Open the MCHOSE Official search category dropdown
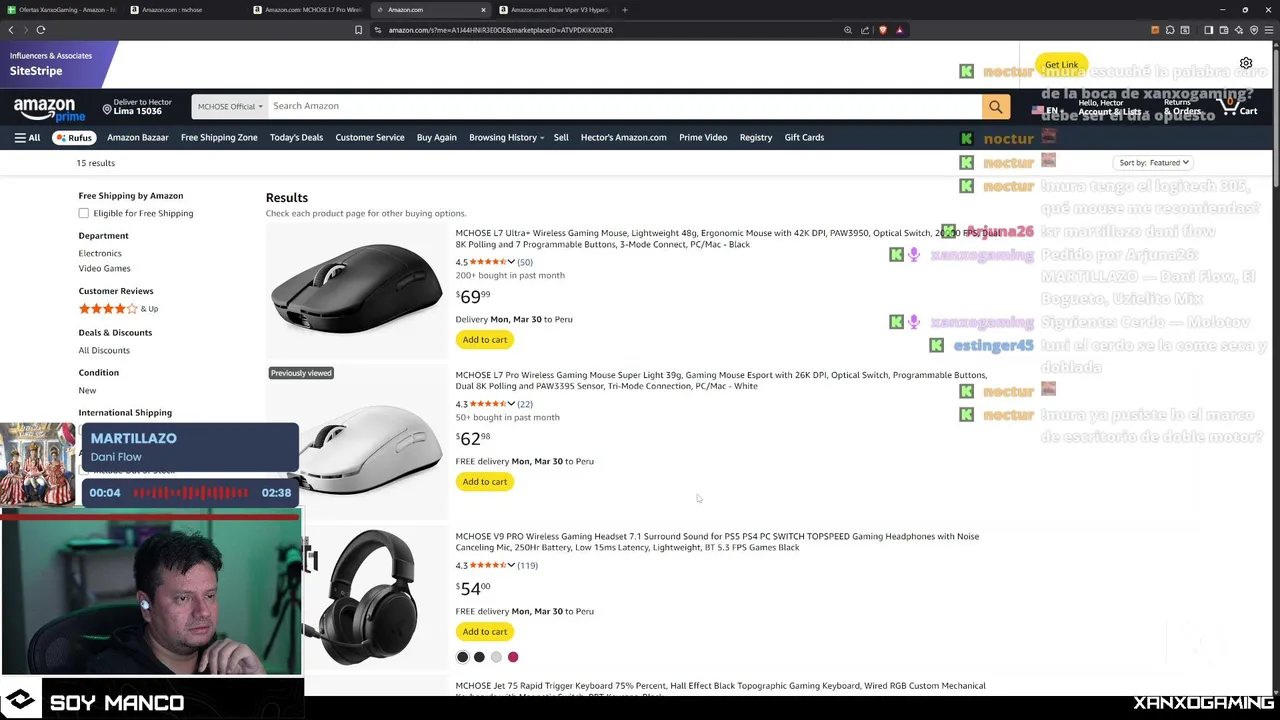This screenshot has width=1280, height=720. [230, 106]
